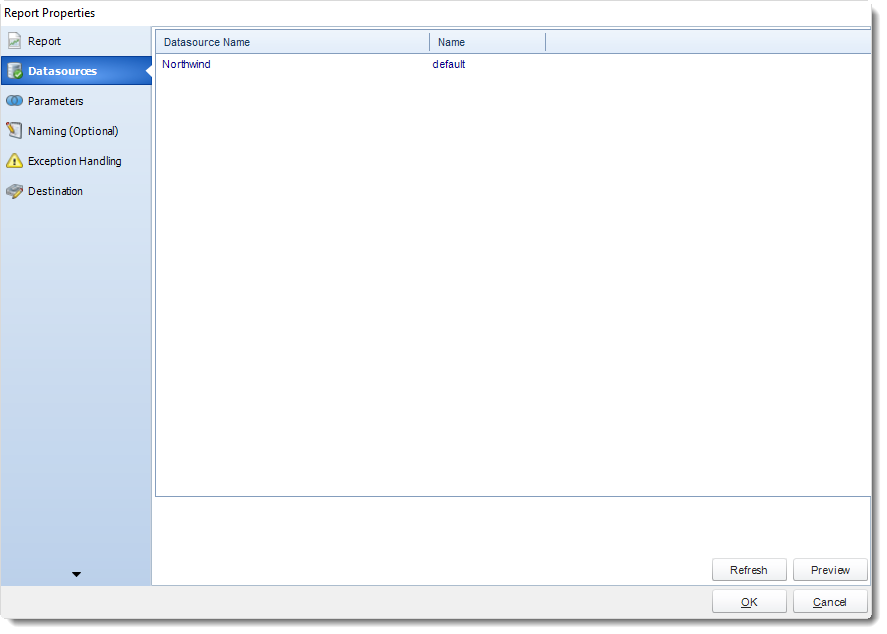Click the Datasources database icon
Viewport: 887px width, 634px height.
(x=15, y=71)
